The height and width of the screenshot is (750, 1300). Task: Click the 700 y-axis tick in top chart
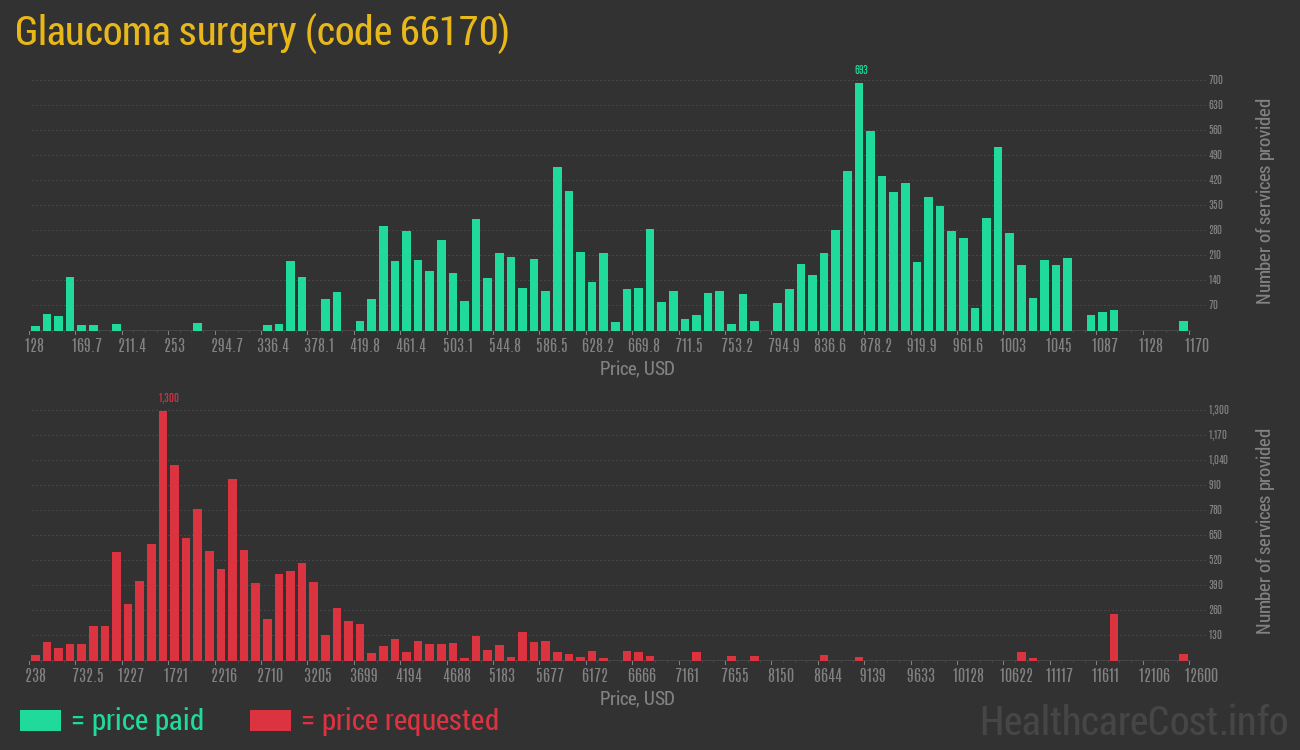1215,80
